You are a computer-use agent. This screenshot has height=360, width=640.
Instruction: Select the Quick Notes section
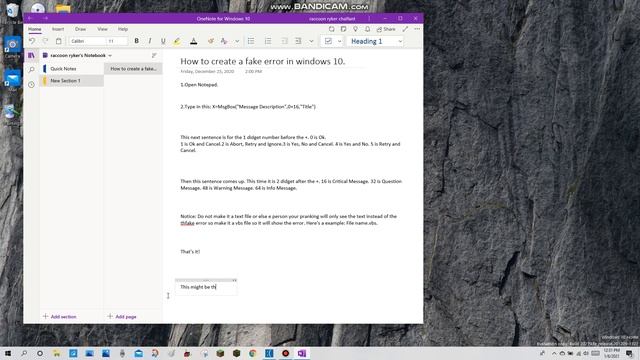pyautogui.click(x=72, y=69)
